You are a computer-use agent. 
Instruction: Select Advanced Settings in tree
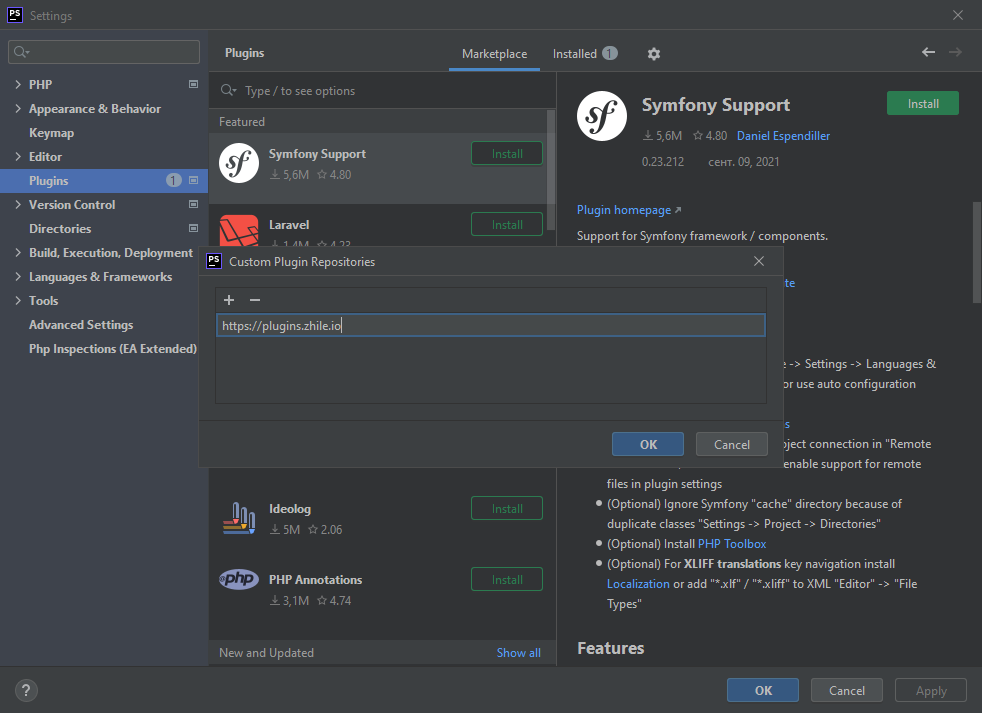coord(81,325)
